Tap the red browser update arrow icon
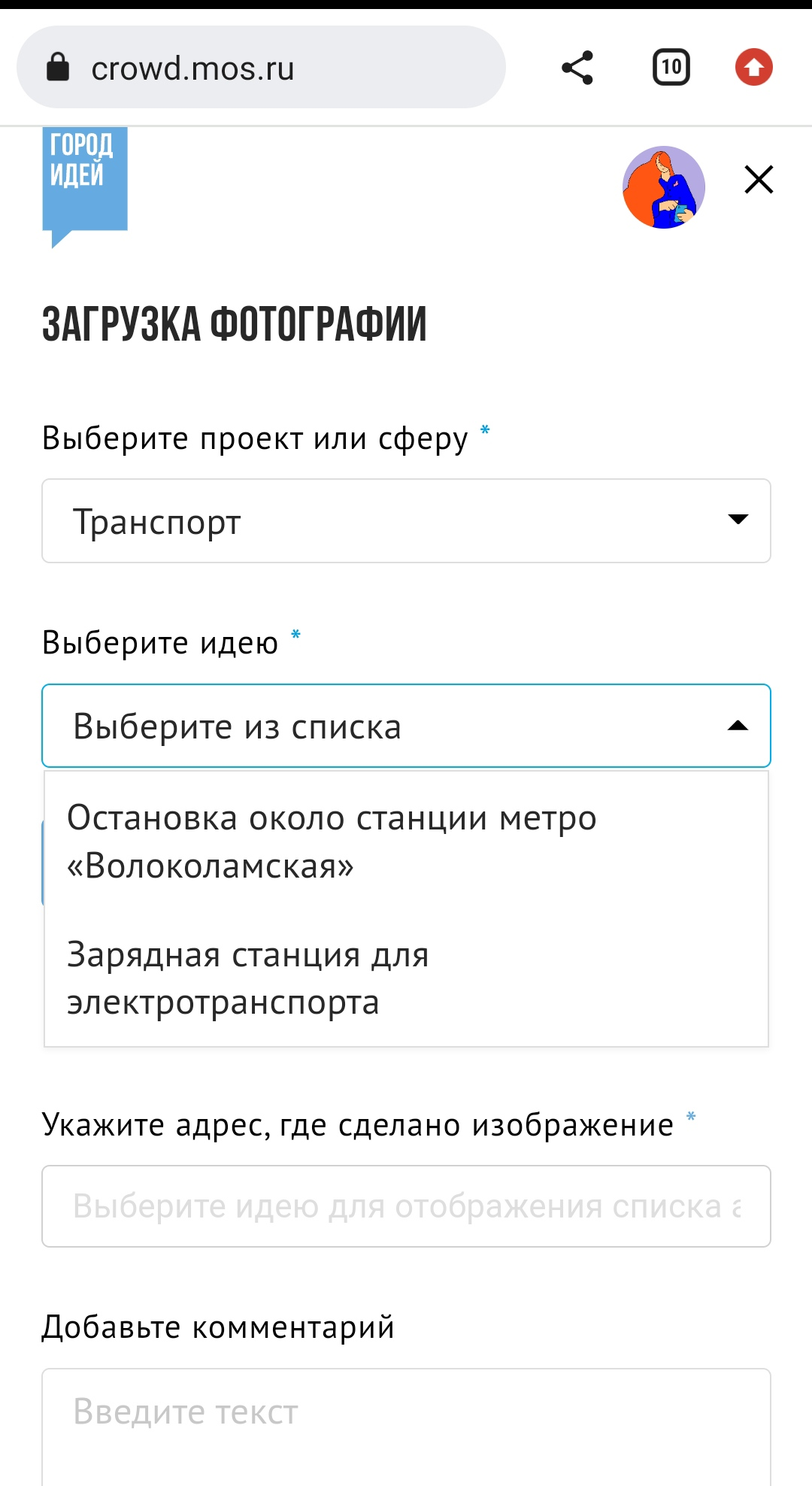812x1486 pixels. 754,68
